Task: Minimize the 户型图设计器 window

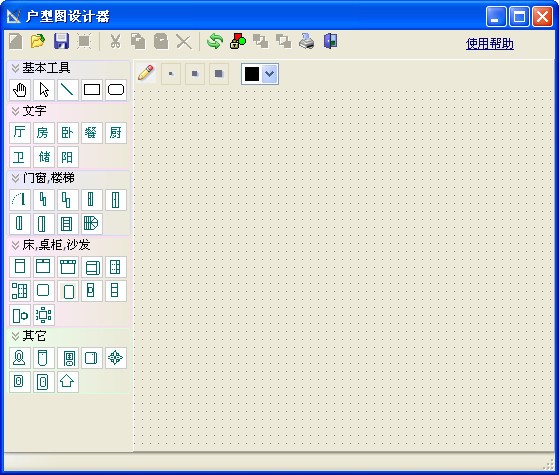Action: tap(496, 16)
